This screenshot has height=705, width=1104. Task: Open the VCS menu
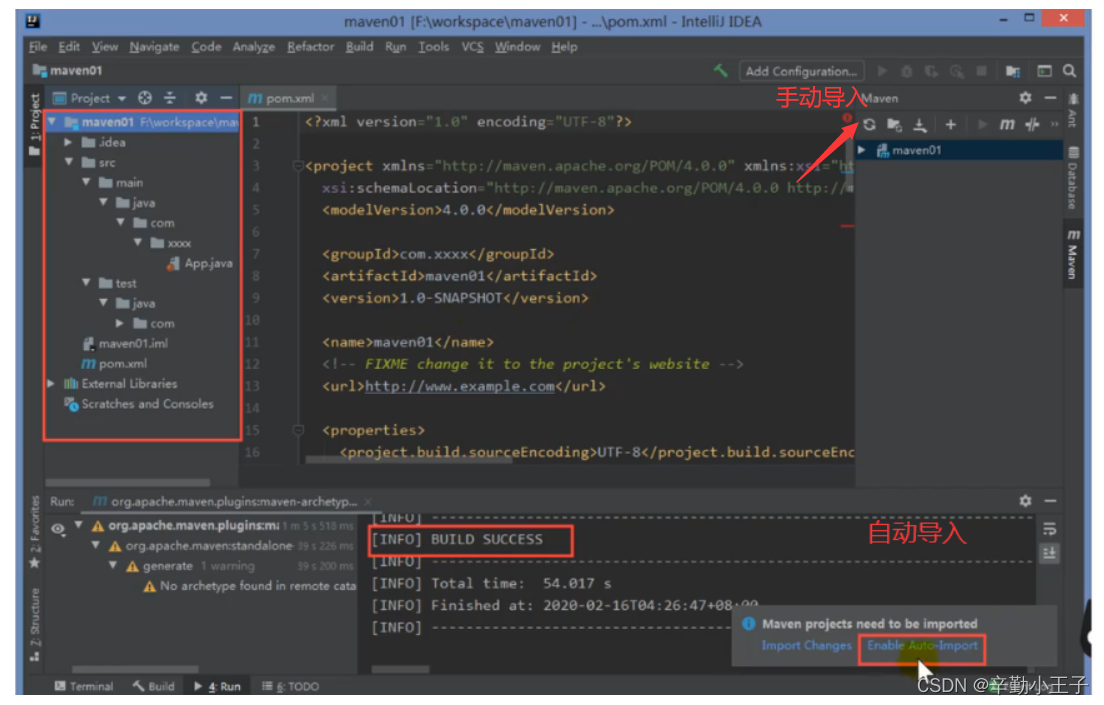point(472,46)
